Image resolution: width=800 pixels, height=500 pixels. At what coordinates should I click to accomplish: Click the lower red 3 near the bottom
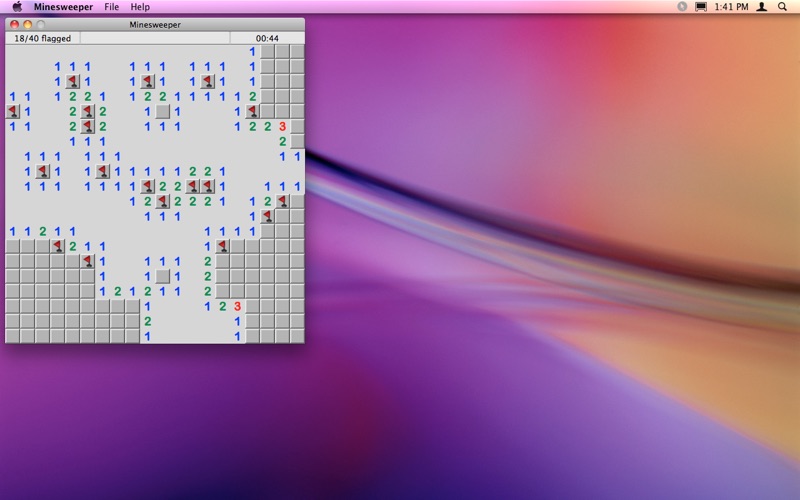(x=237, y=306)
